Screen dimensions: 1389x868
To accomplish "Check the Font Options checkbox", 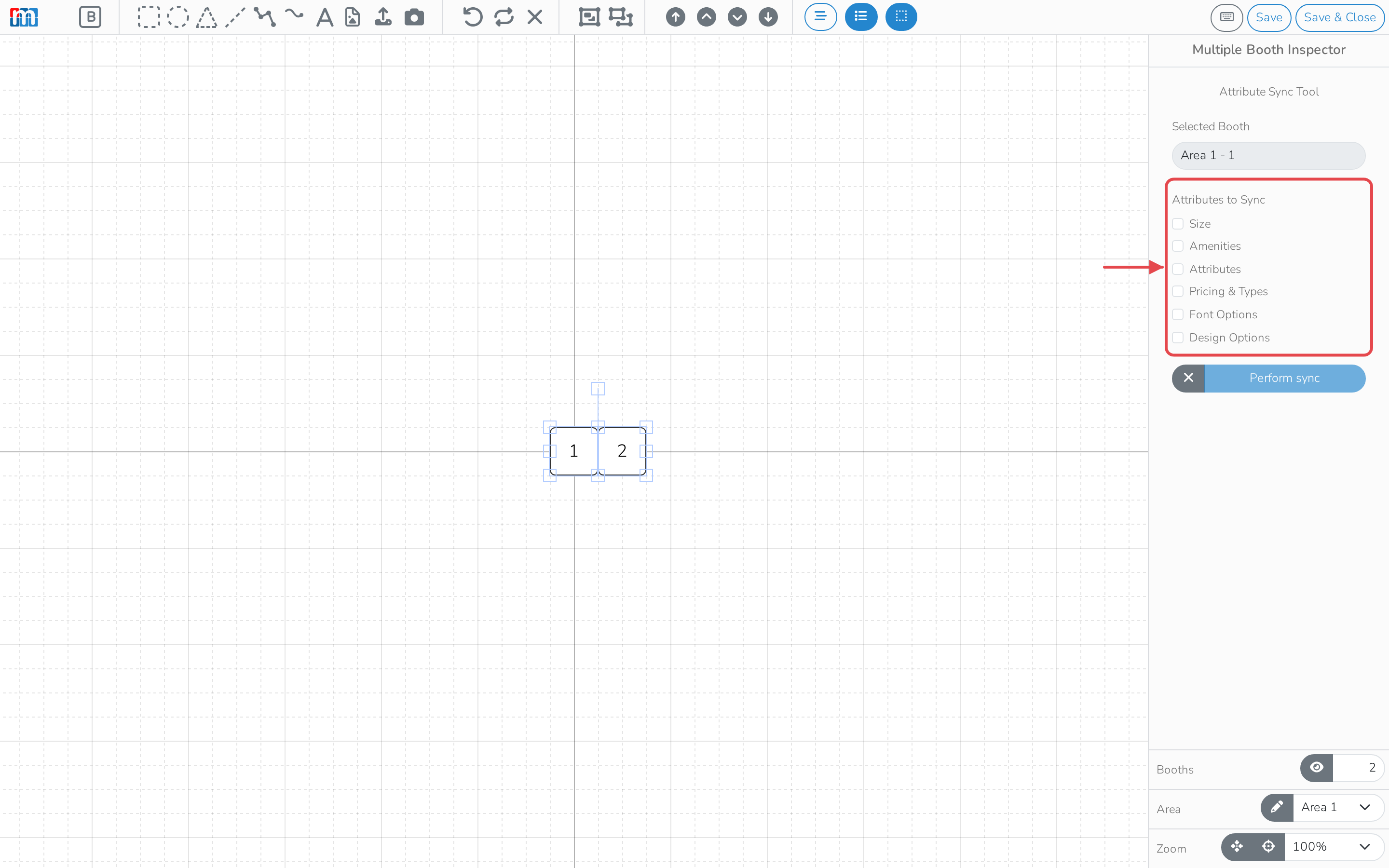I will [1178, 314].
